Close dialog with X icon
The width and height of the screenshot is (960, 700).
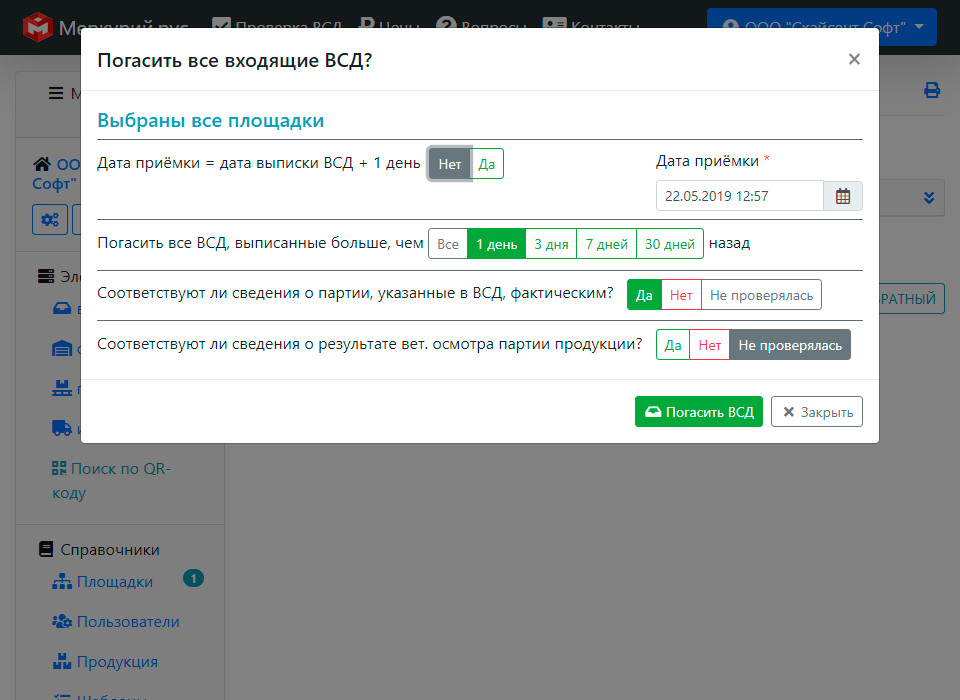click(x=854, y=59)
